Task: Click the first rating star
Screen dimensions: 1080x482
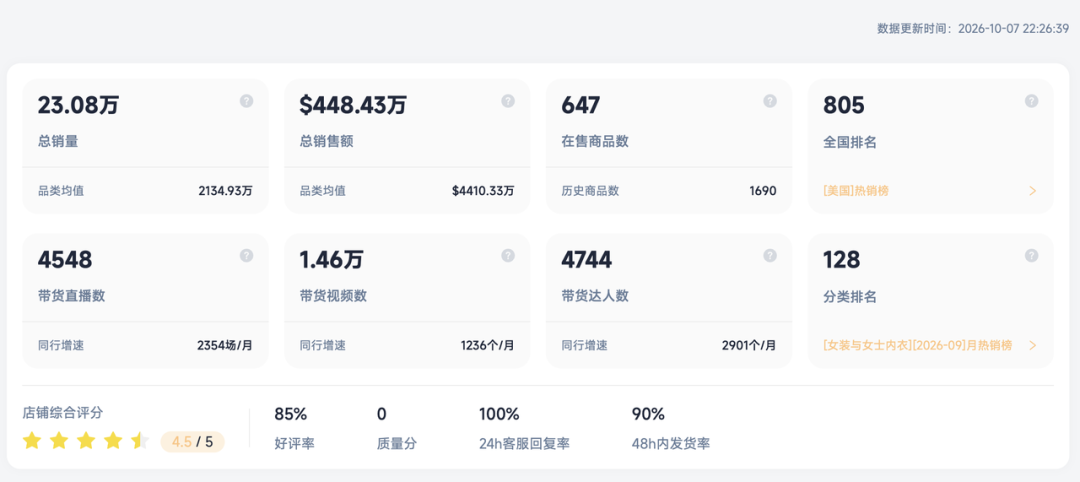Action: pos(32,441)
